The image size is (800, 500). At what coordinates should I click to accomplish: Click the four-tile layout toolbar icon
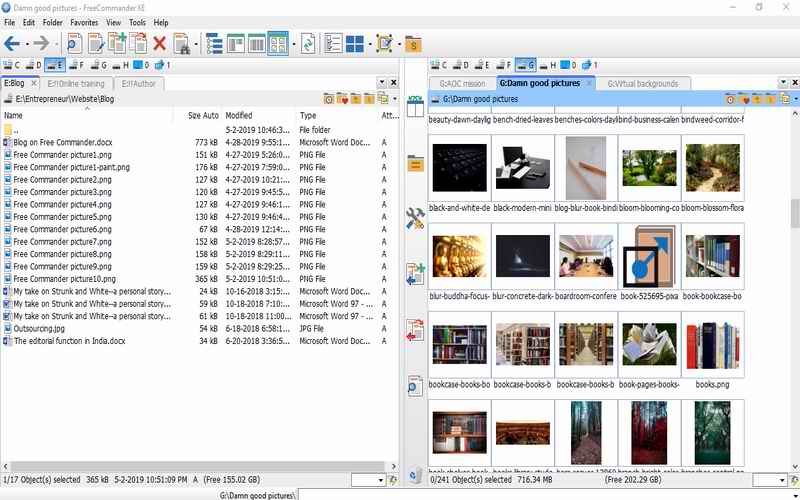355,43
